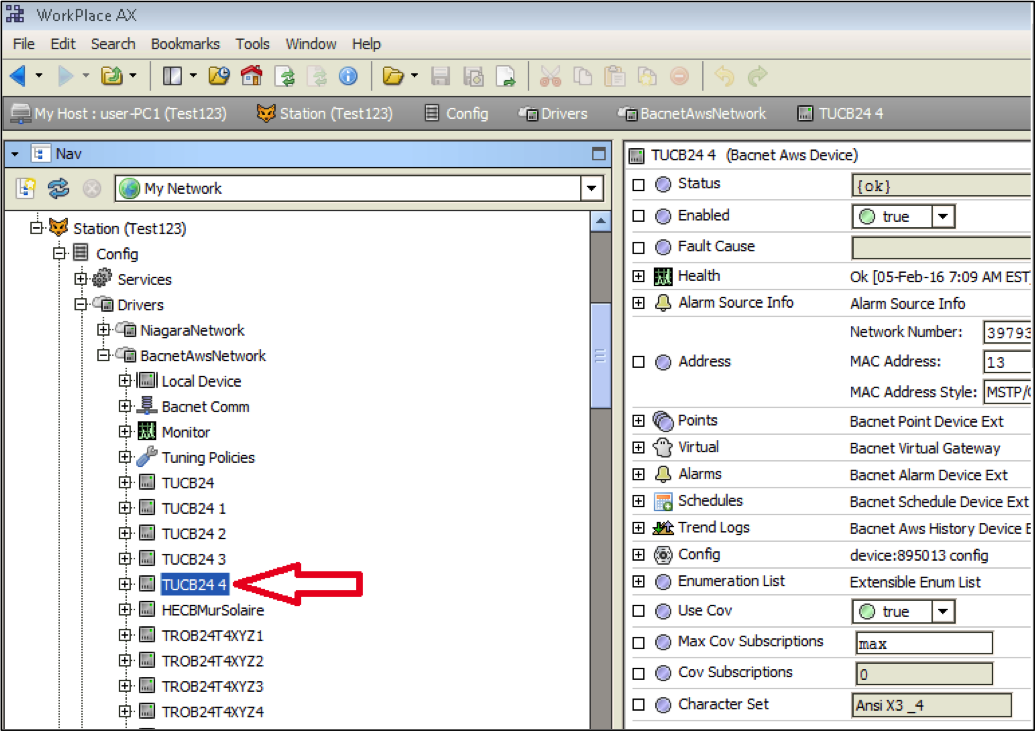Open the Enabled true dropdown
1035x731 pixels.
pos(943,216)
